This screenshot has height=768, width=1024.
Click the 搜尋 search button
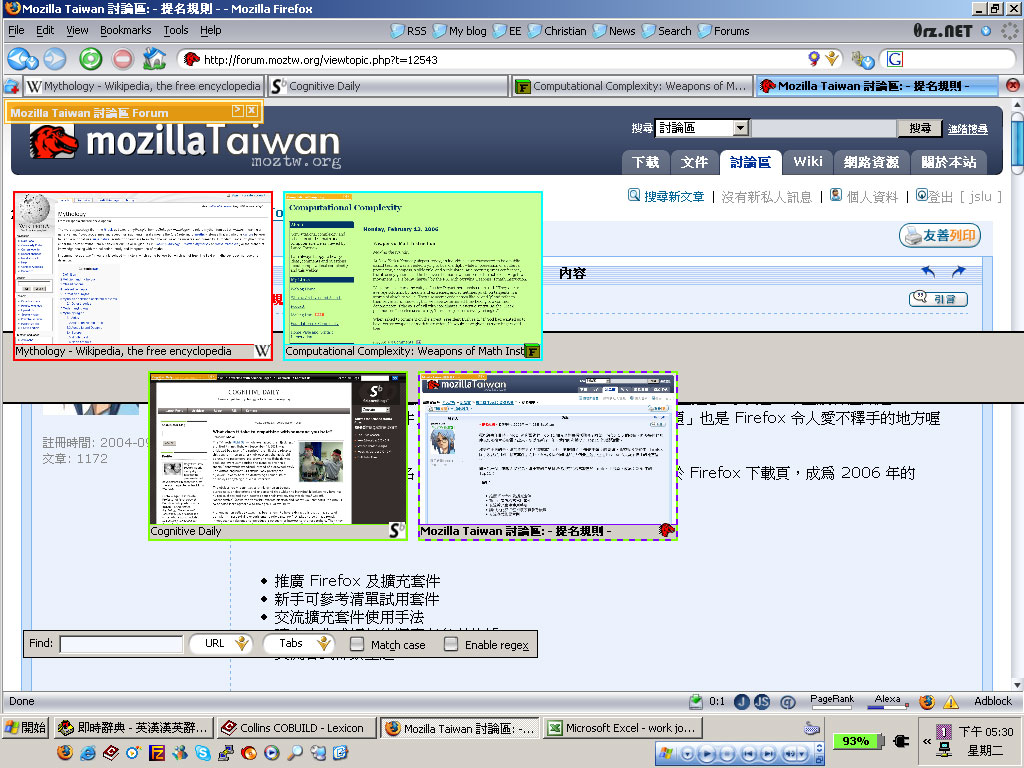pos(919,128)
